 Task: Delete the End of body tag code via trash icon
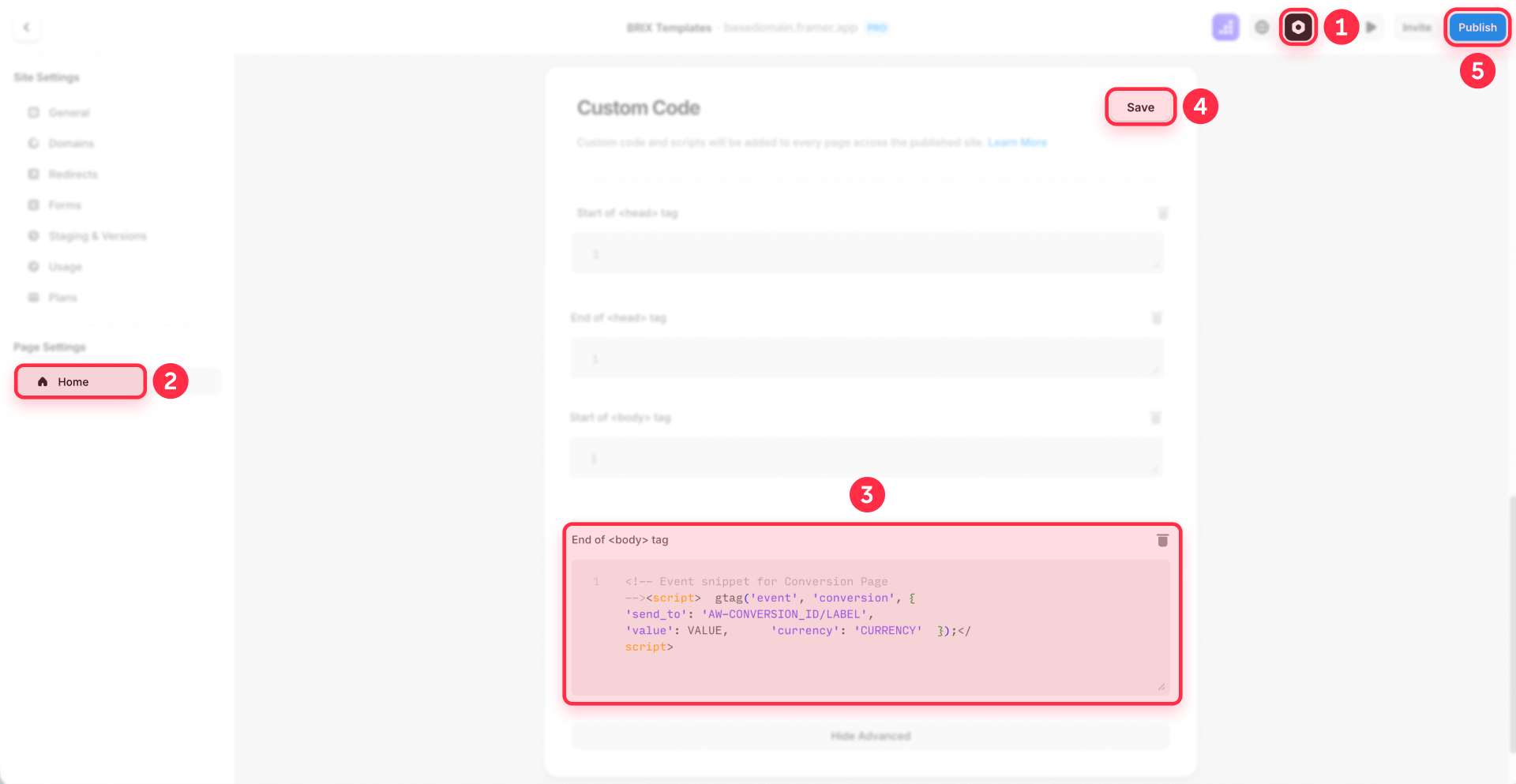[x=1162, y=540]
